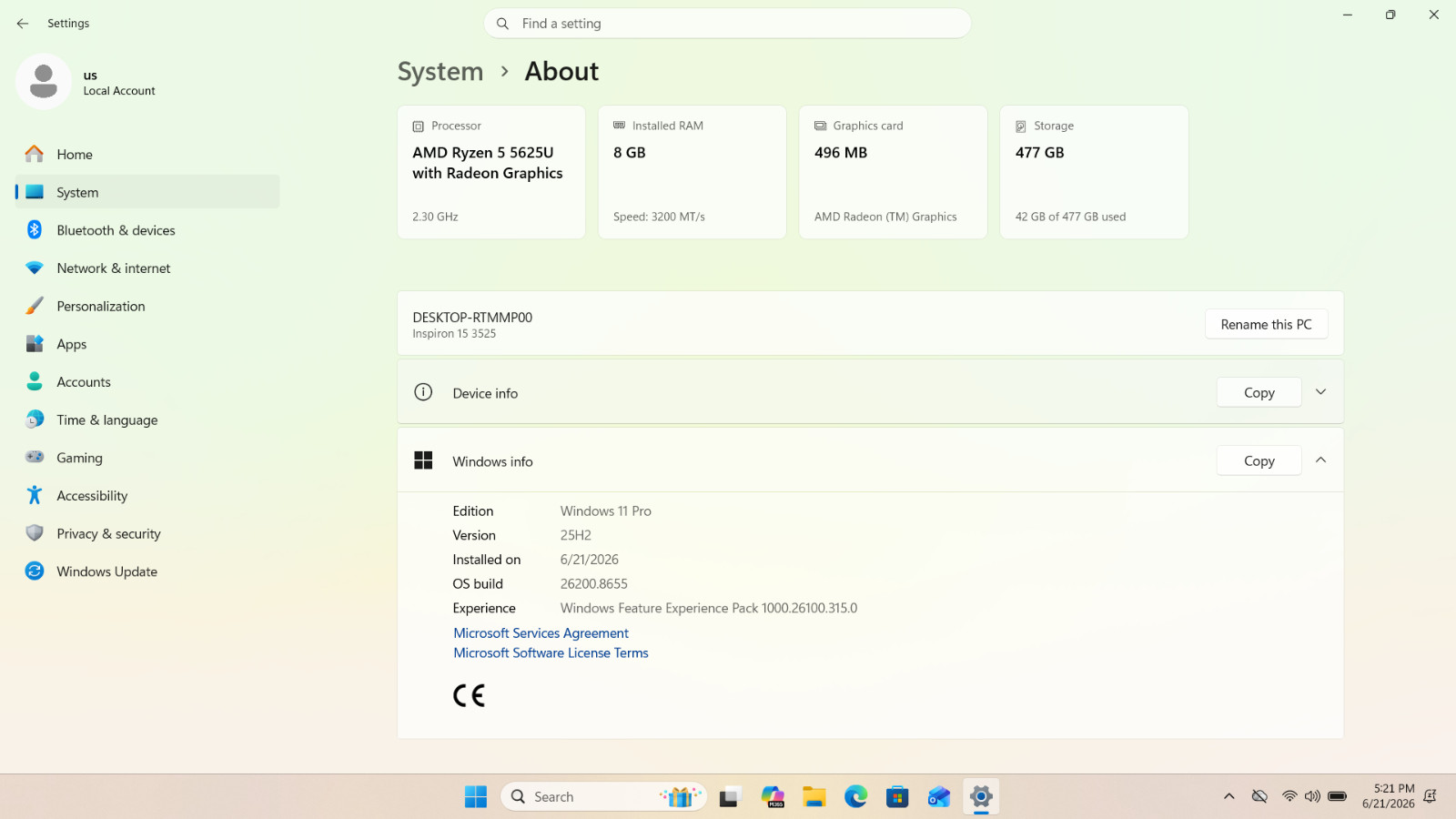This screenshot has height=819, width=1456.
Task: Click the Time & language globe icon
Action: (35, 420)
